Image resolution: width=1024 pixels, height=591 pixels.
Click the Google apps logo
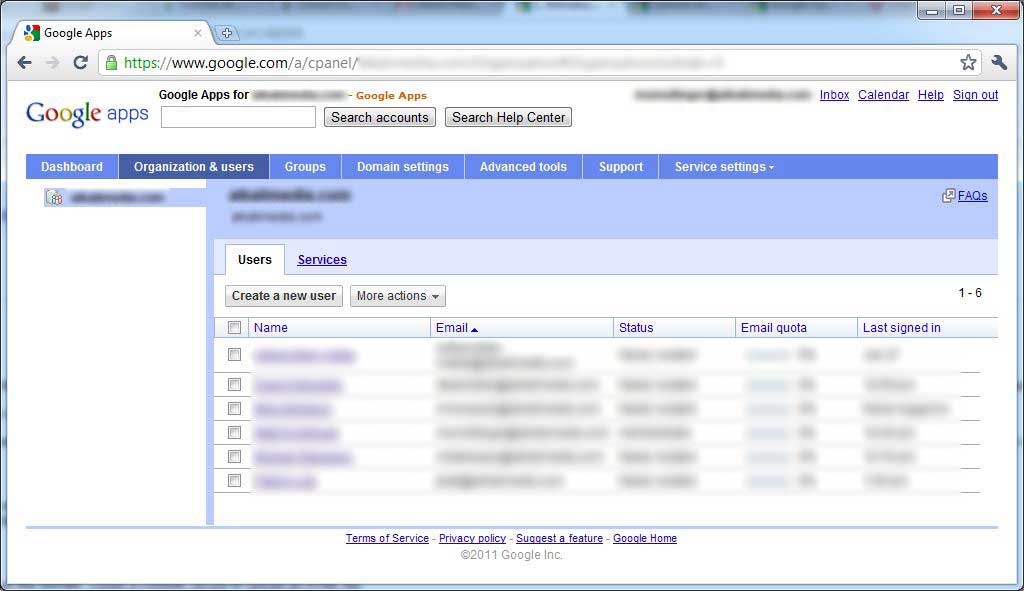87,114
